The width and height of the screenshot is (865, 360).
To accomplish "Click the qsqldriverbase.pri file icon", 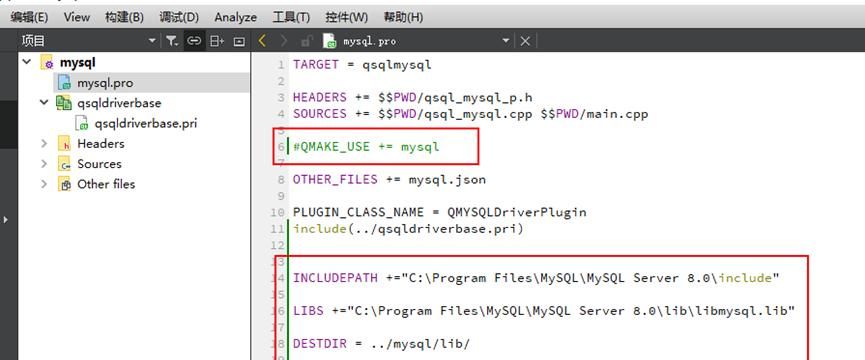I will 82,123.
